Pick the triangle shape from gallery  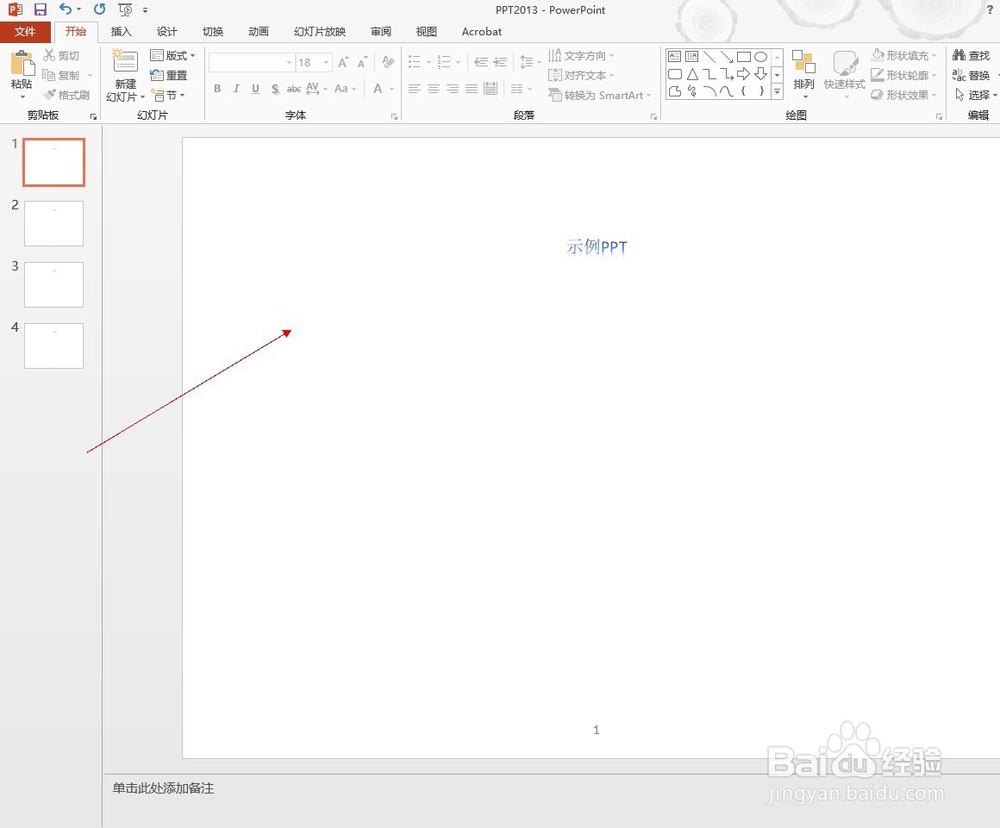coord(692,74)
